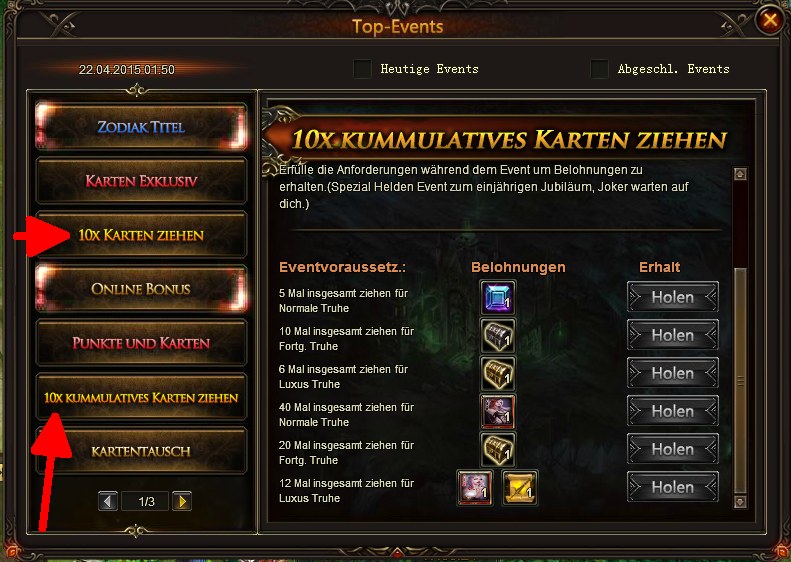Go to the next event list page
This screenshot has width=791, height=562.
coord(182,501)
